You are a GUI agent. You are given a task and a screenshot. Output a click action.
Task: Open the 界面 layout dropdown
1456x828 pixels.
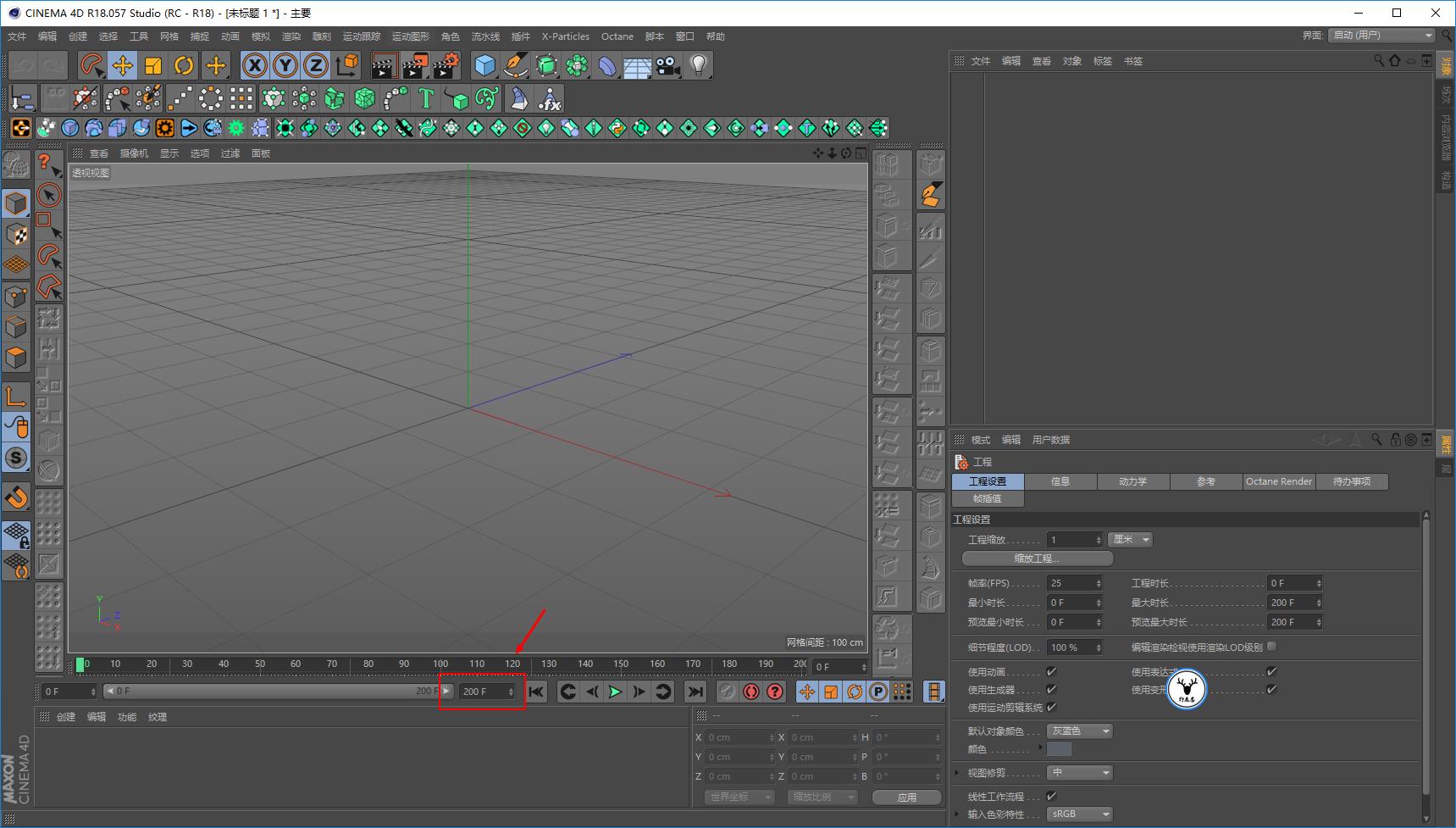(x=1382, y=36)
